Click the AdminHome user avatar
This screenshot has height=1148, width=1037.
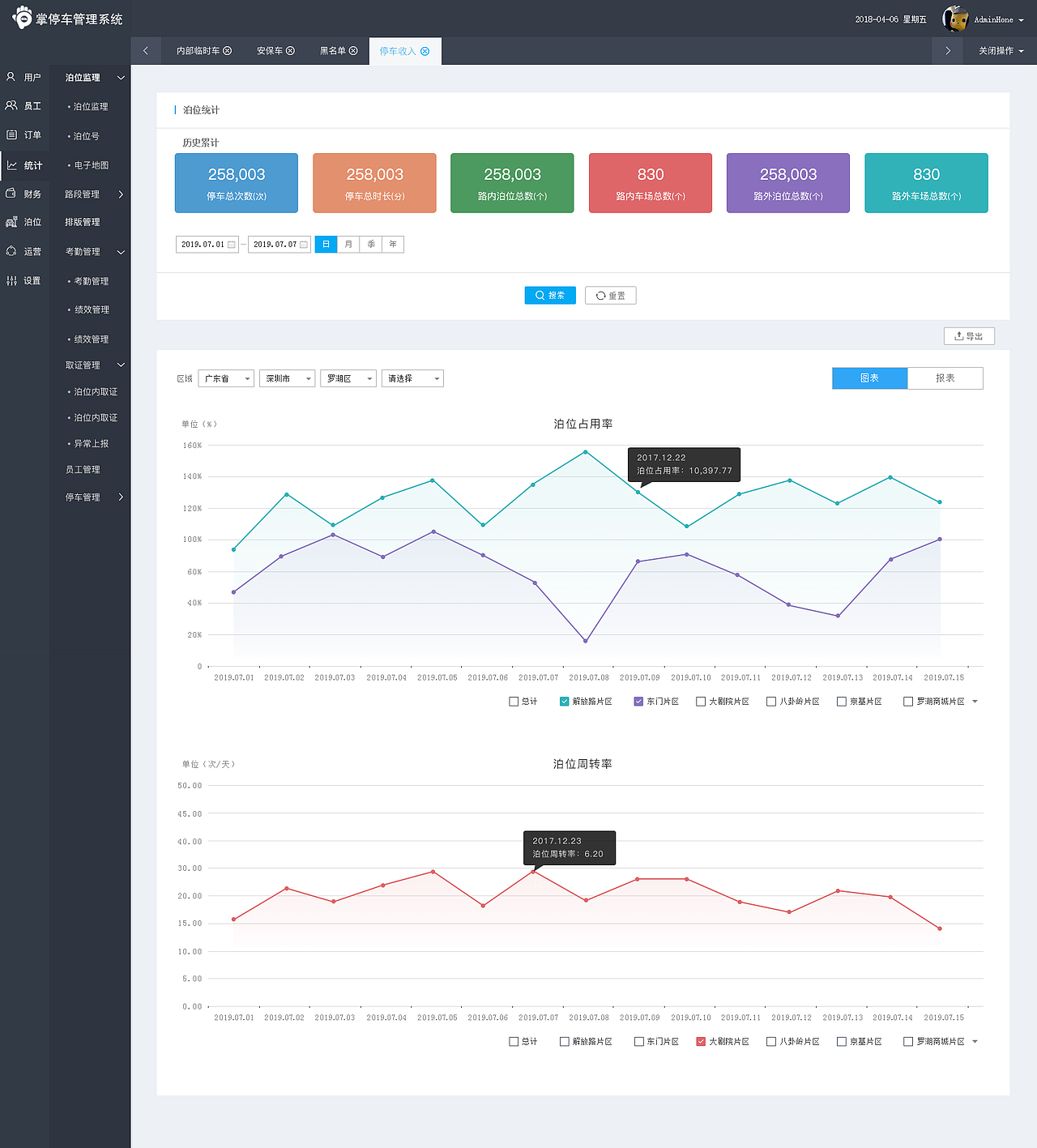[x=955, y=19]
